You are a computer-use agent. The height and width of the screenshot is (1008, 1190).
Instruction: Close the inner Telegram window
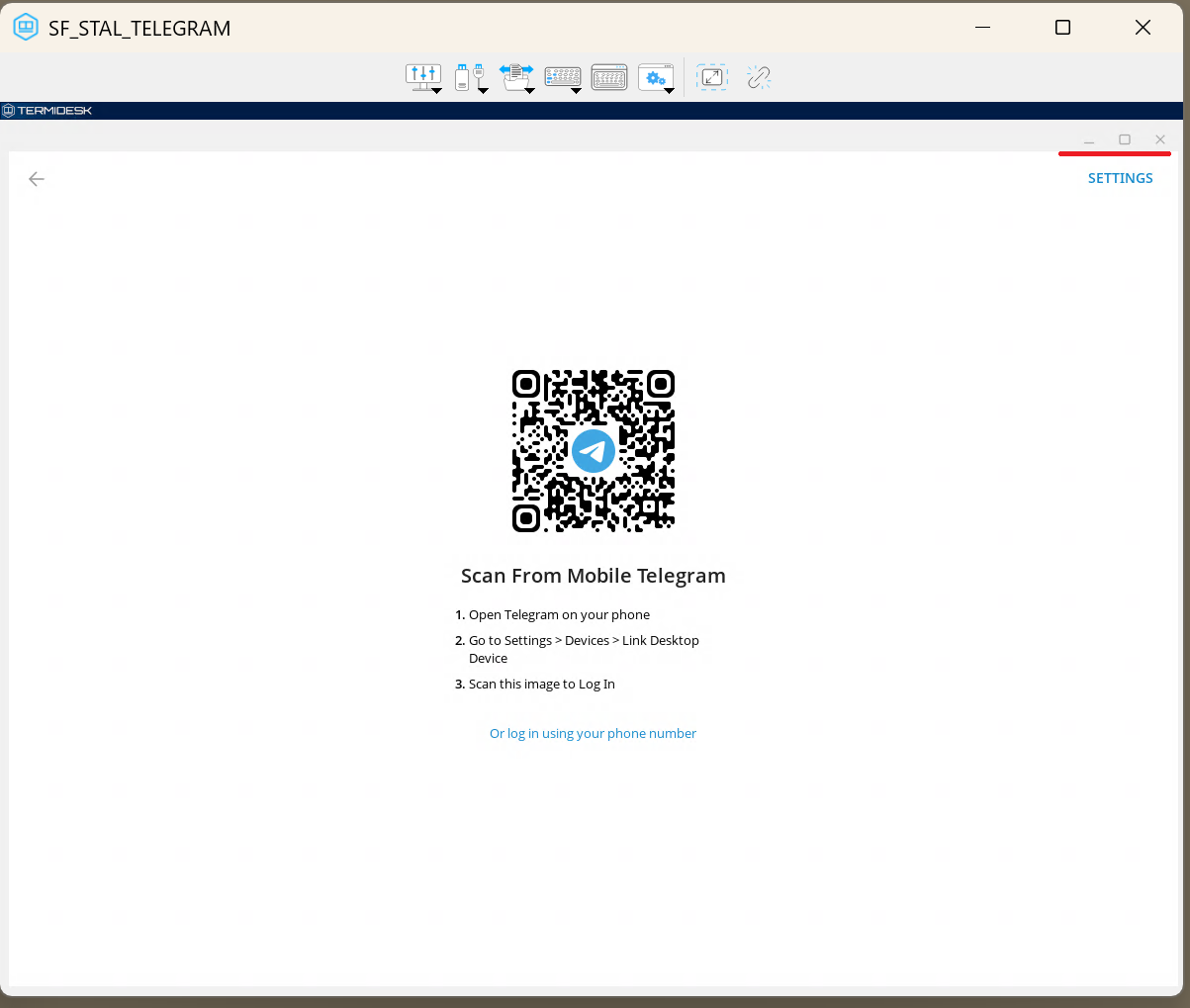click(1160, 139)
